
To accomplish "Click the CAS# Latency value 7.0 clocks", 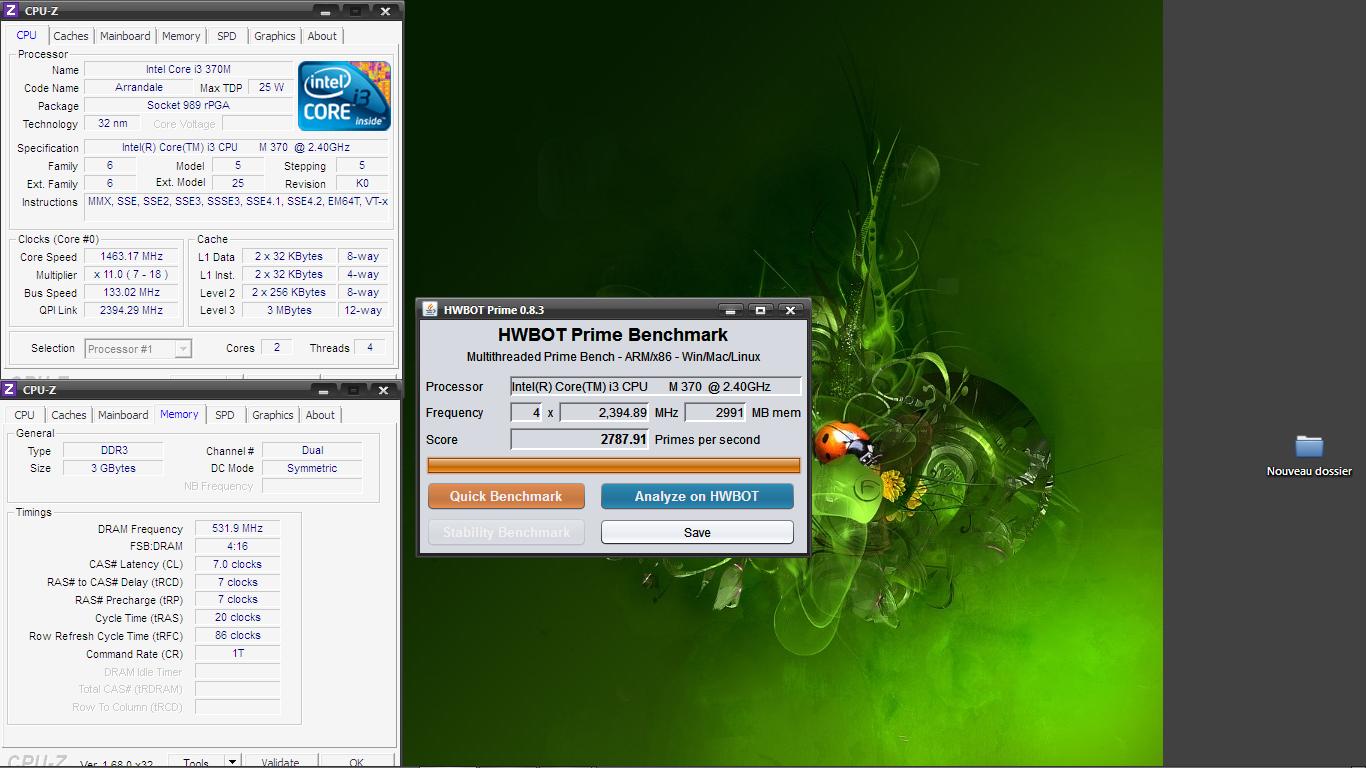I will coord(238,564).
